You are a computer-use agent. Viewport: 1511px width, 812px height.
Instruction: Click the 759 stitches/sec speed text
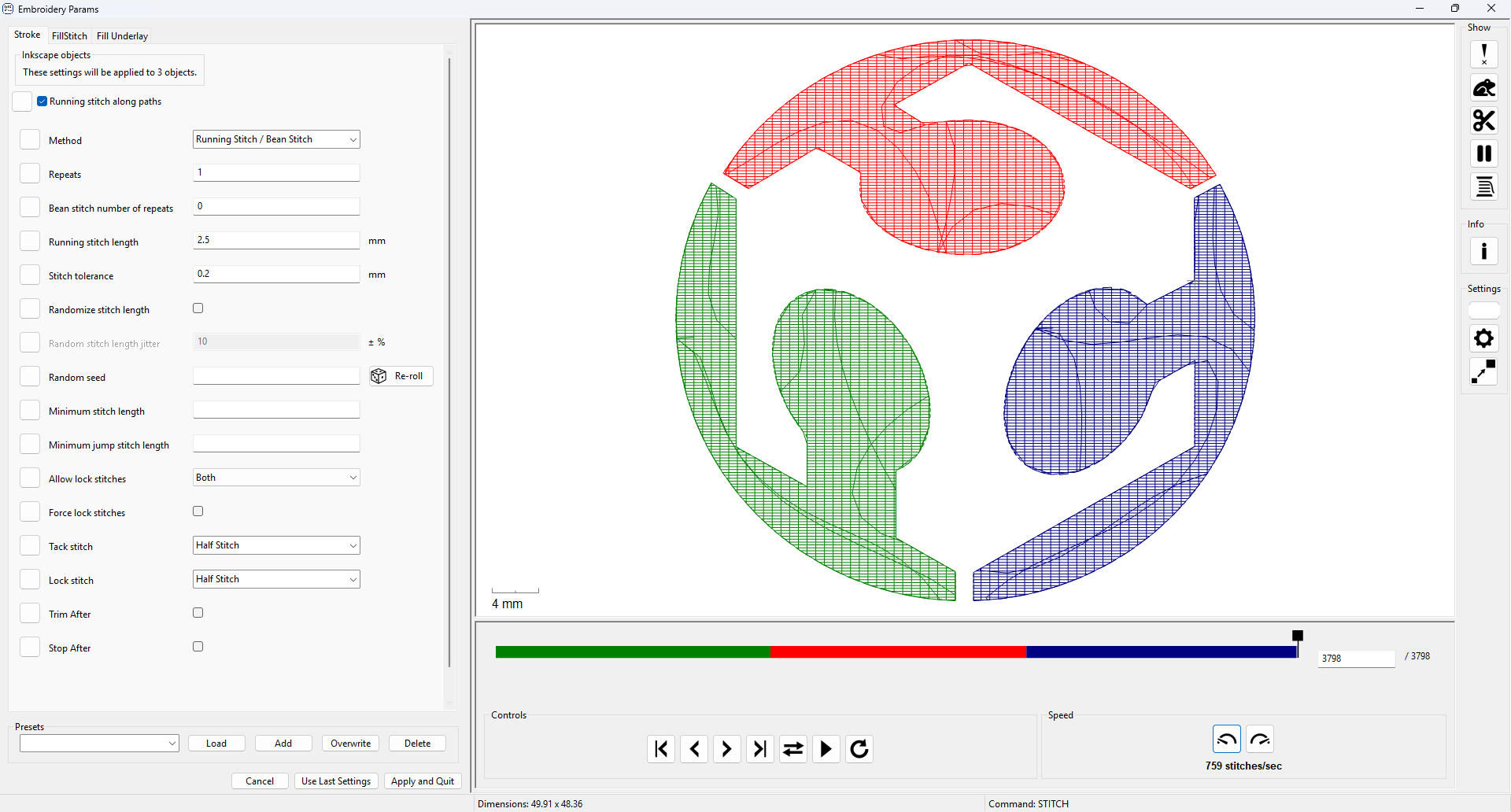(x=1243, y=766)
